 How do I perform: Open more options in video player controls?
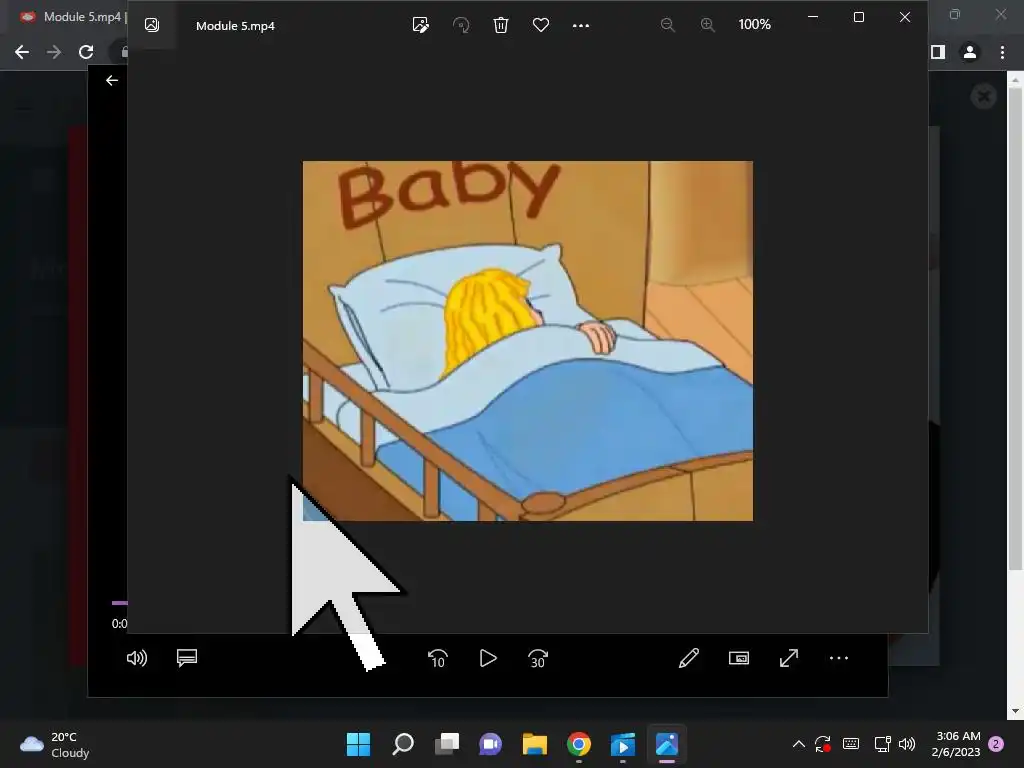point(839,658)
